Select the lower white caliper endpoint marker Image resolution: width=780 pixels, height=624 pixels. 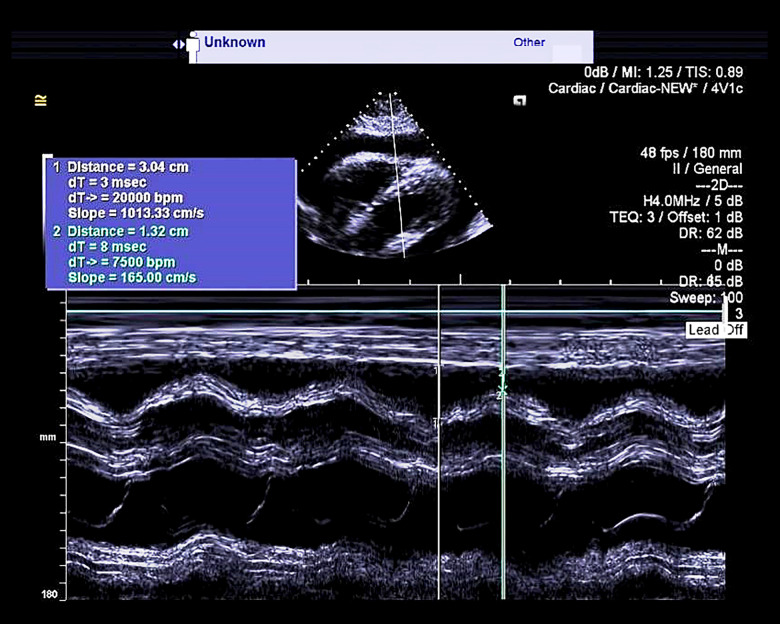pyautogui.click(x=437, y=423)
